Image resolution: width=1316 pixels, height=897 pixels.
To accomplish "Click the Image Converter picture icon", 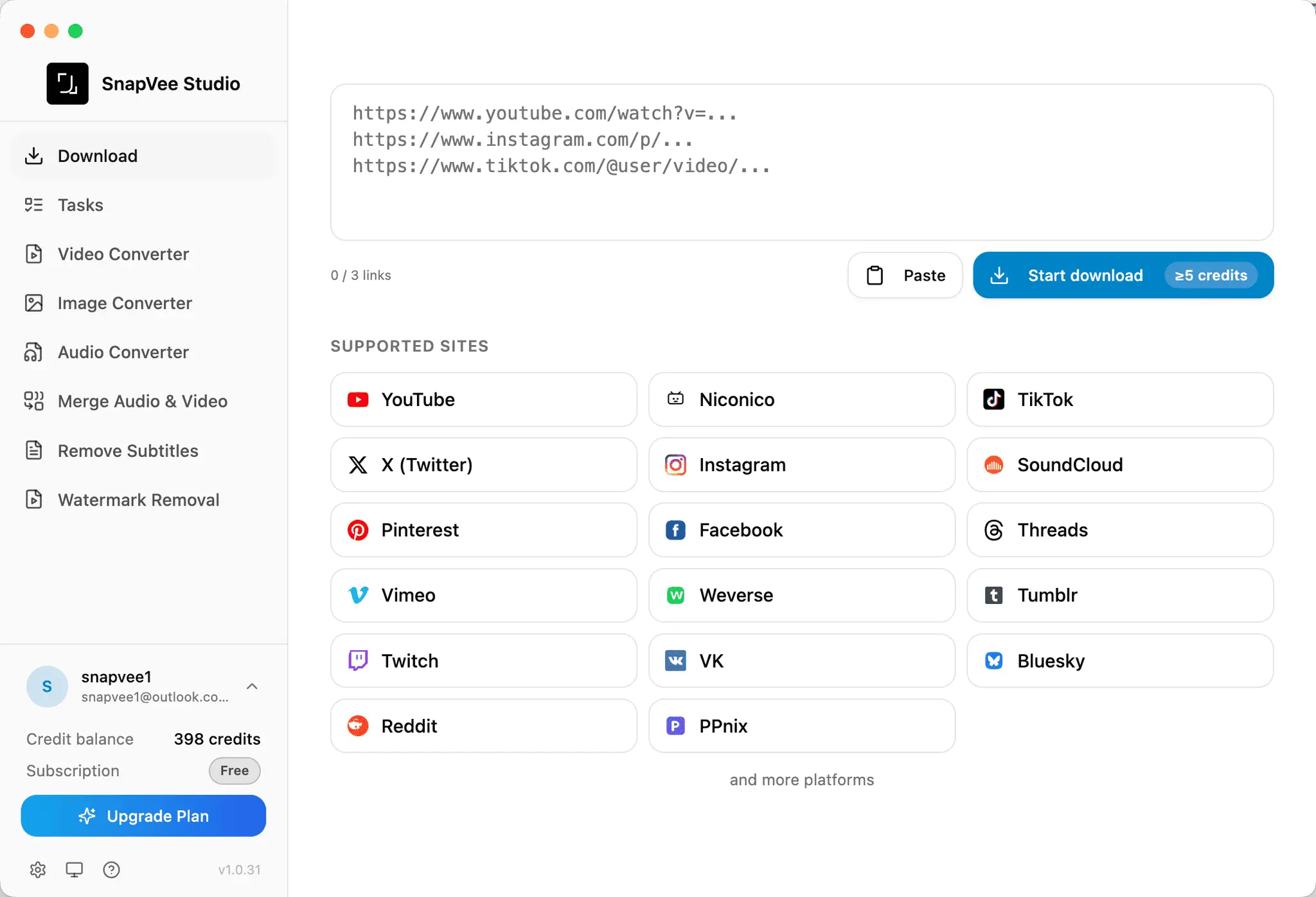I will click(33, 303).
